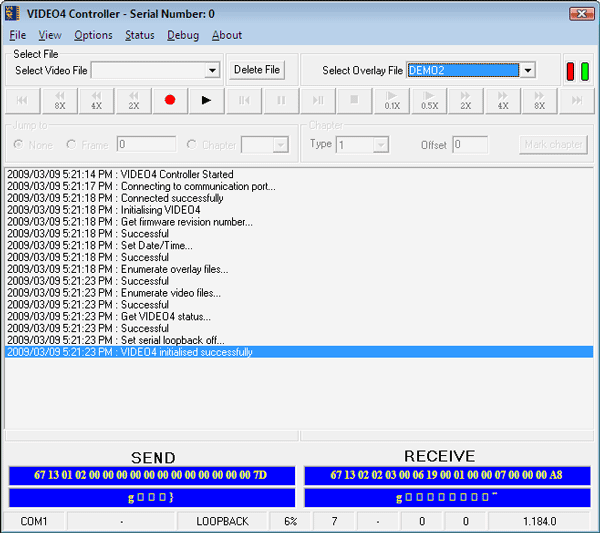600x533 pixels.
Task: Click the 8X rewind button
Action: (59, 100)
